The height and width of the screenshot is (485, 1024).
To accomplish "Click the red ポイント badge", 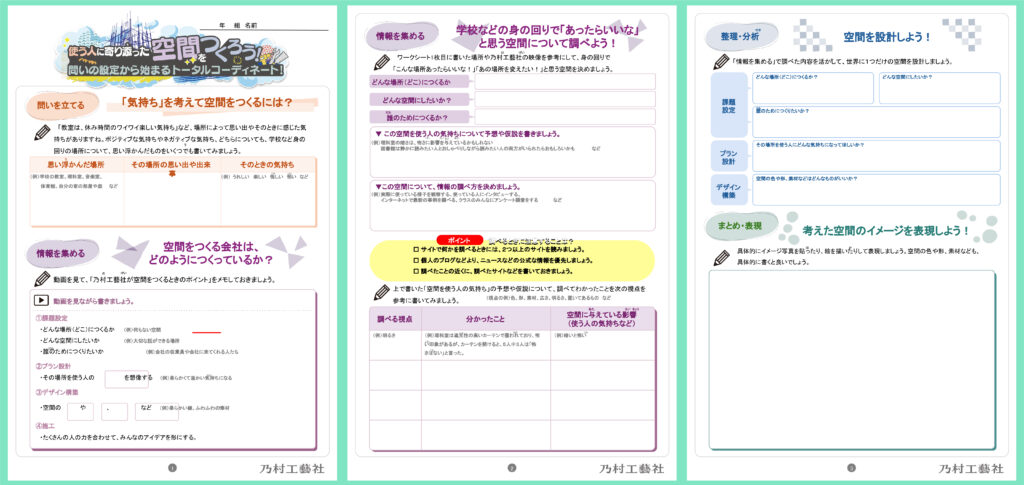I will [x=460, y=240].
